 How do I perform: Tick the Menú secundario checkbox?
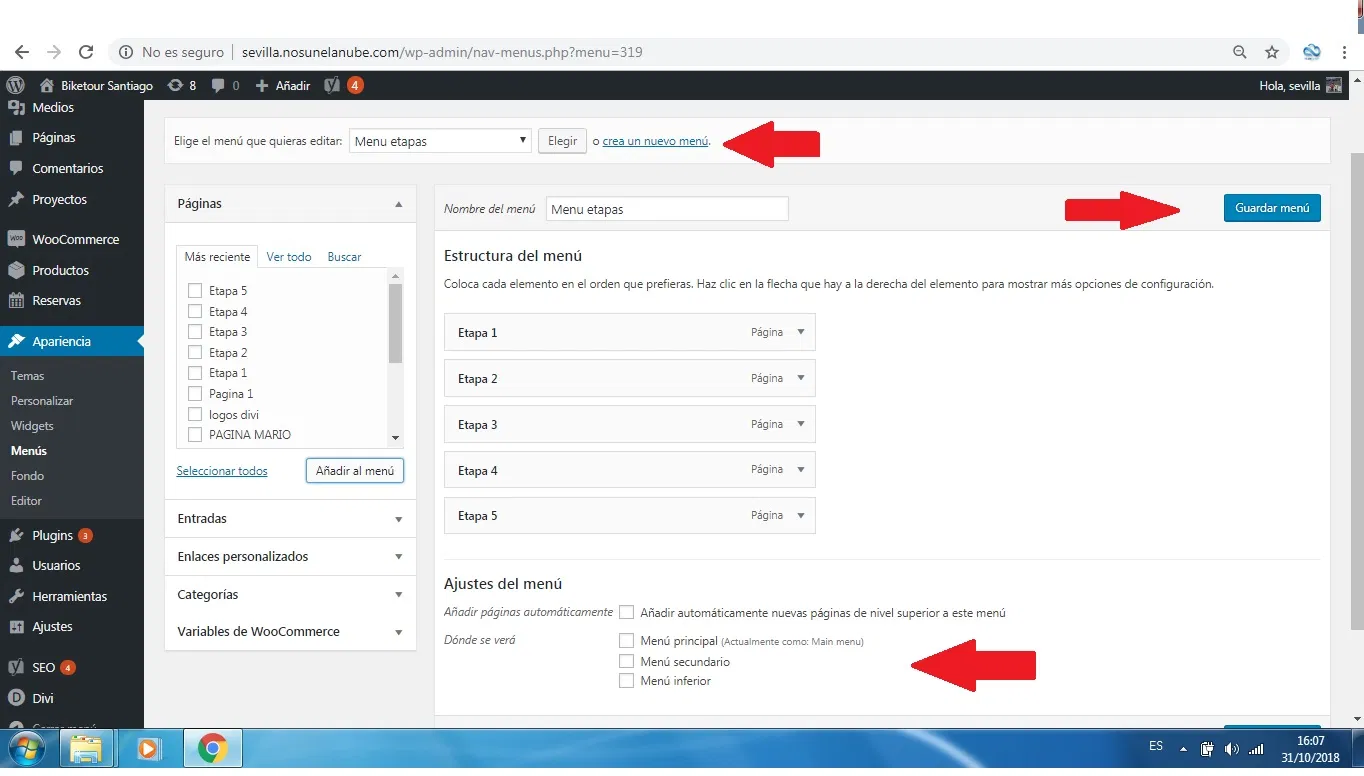point(627,661)
